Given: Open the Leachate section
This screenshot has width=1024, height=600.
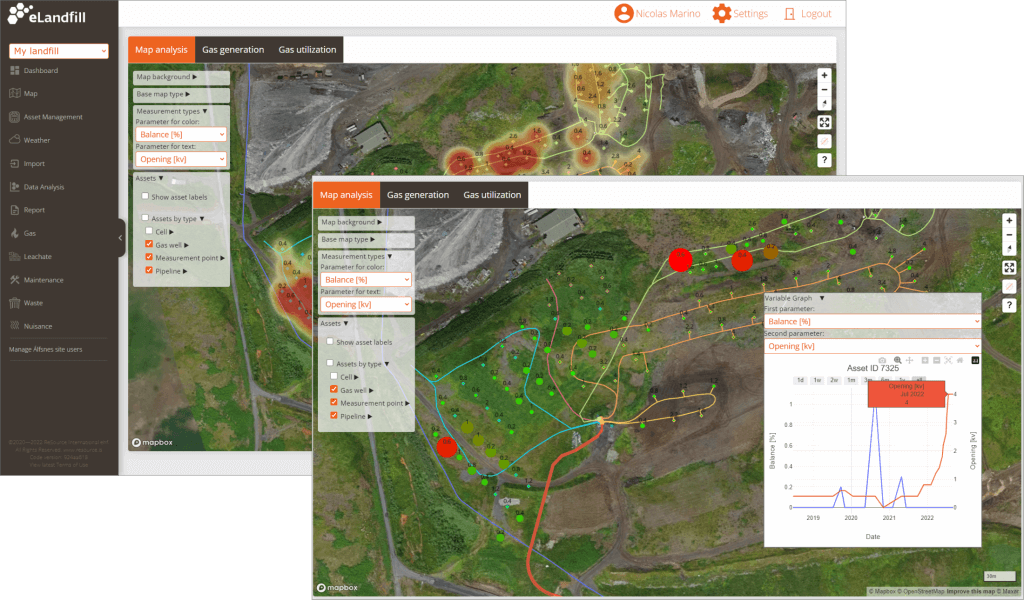Looking at the screenshot, I should pyautogui.click(x=39, y=256).
